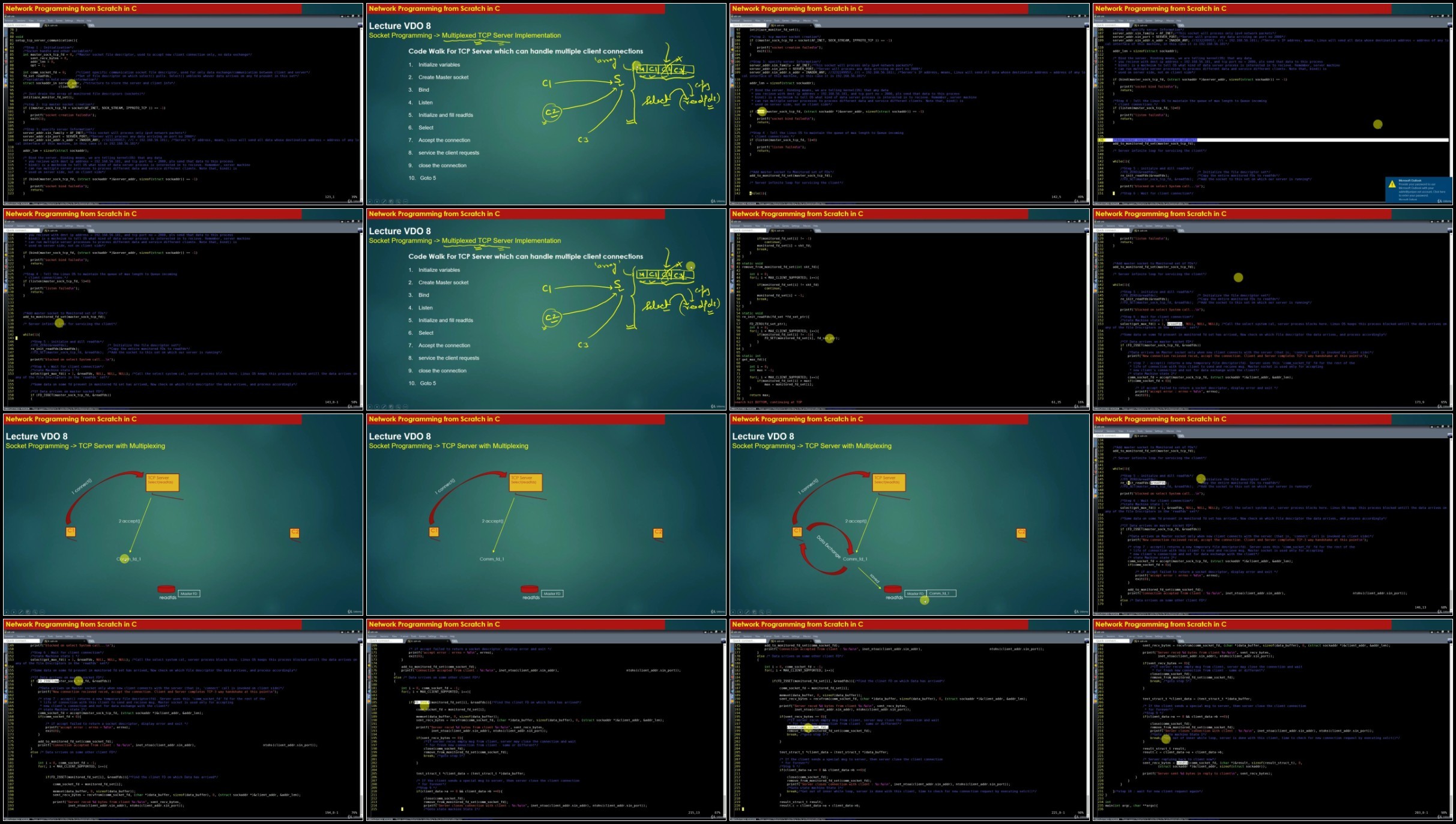Open the frame showing setup_tcp_server_communication function start
This screenshot has width=1456, height=824.
[183, 104]
